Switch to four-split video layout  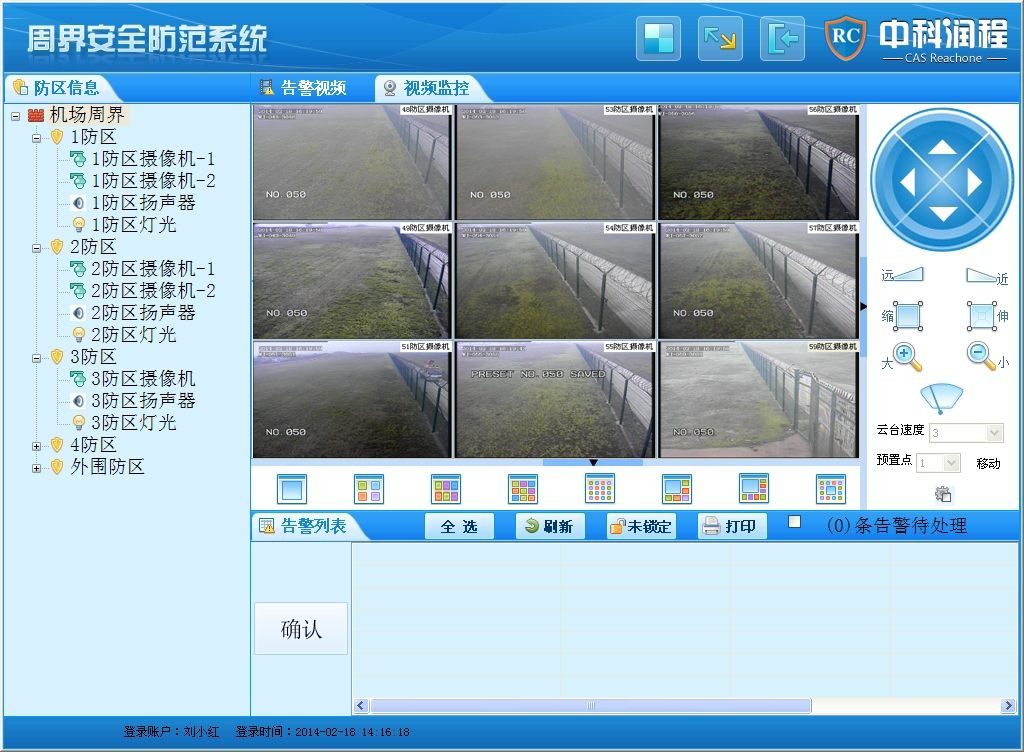tap(368, 489)
